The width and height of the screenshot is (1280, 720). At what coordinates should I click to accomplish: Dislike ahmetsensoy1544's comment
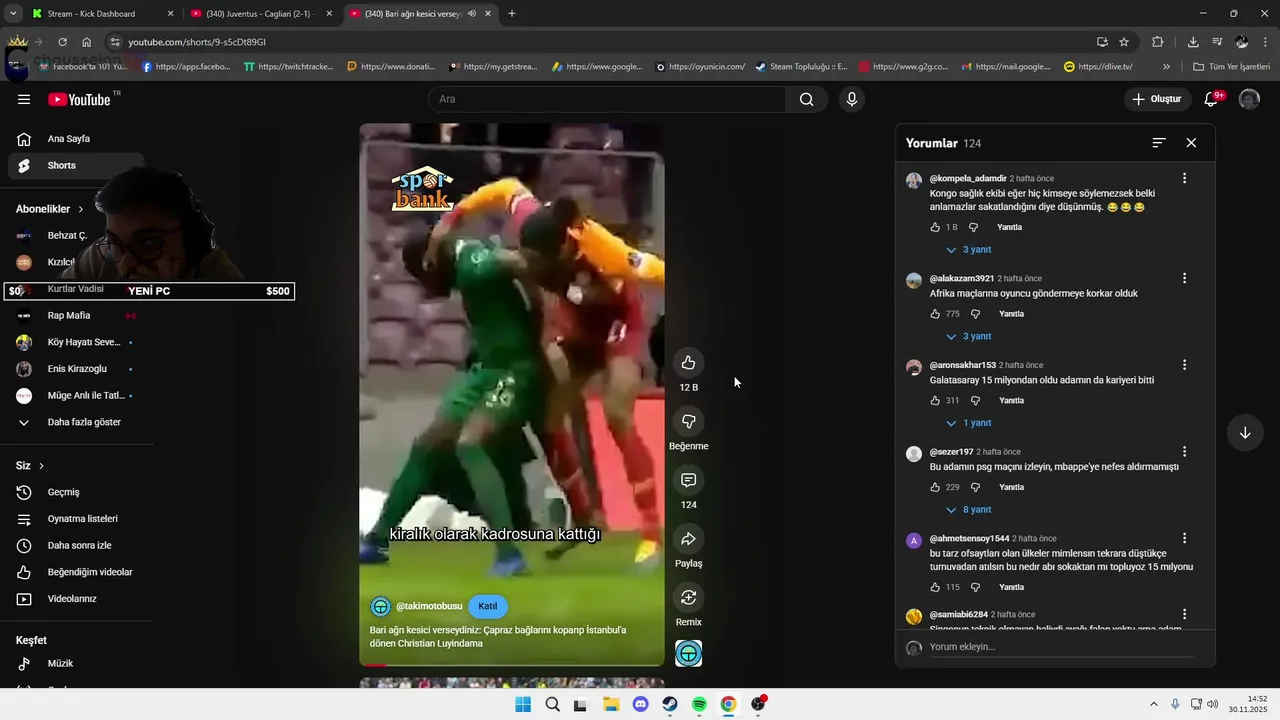tap(974, 587)
